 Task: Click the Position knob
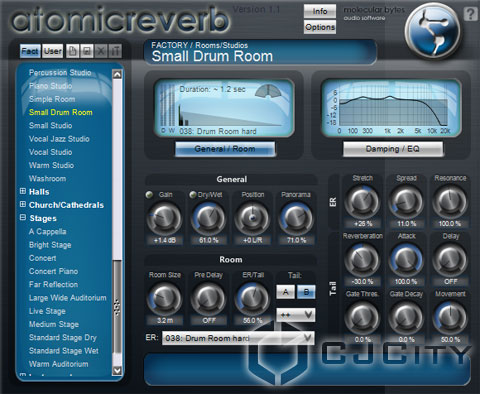(x=252, y=218)
